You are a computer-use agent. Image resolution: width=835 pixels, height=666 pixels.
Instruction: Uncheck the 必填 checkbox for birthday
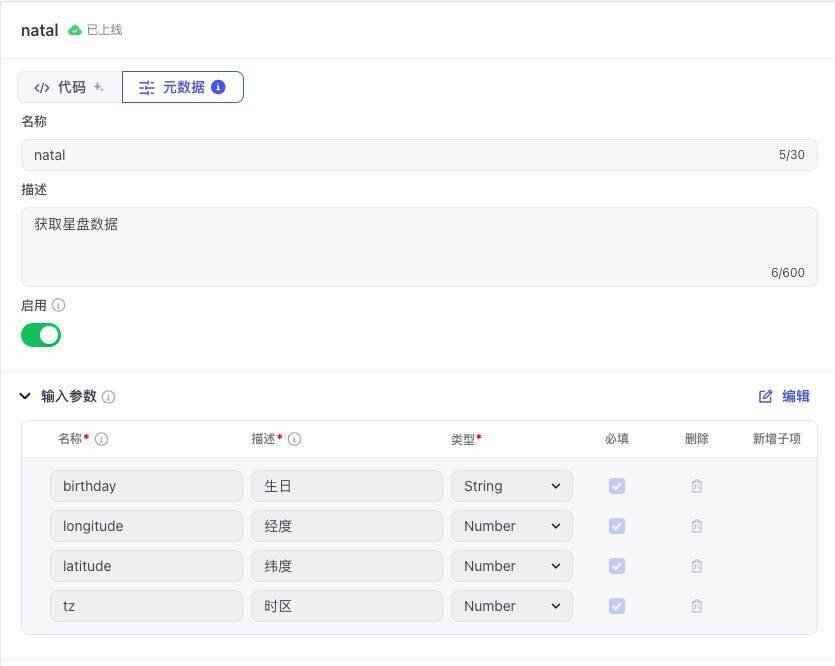(x=617, y=486)
